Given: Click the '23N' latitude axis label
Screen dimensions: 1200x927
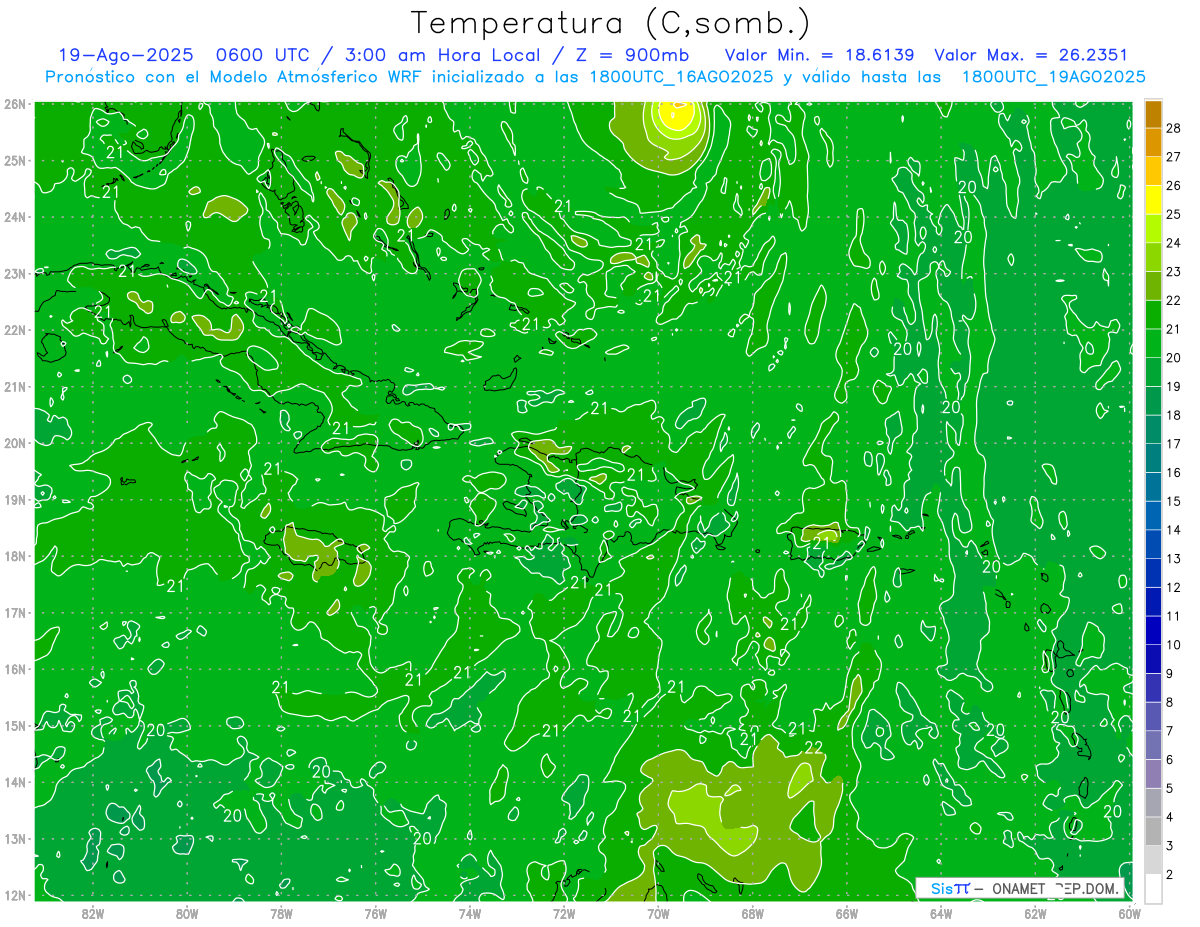Looking at the screenshot, I should [14, 273].
